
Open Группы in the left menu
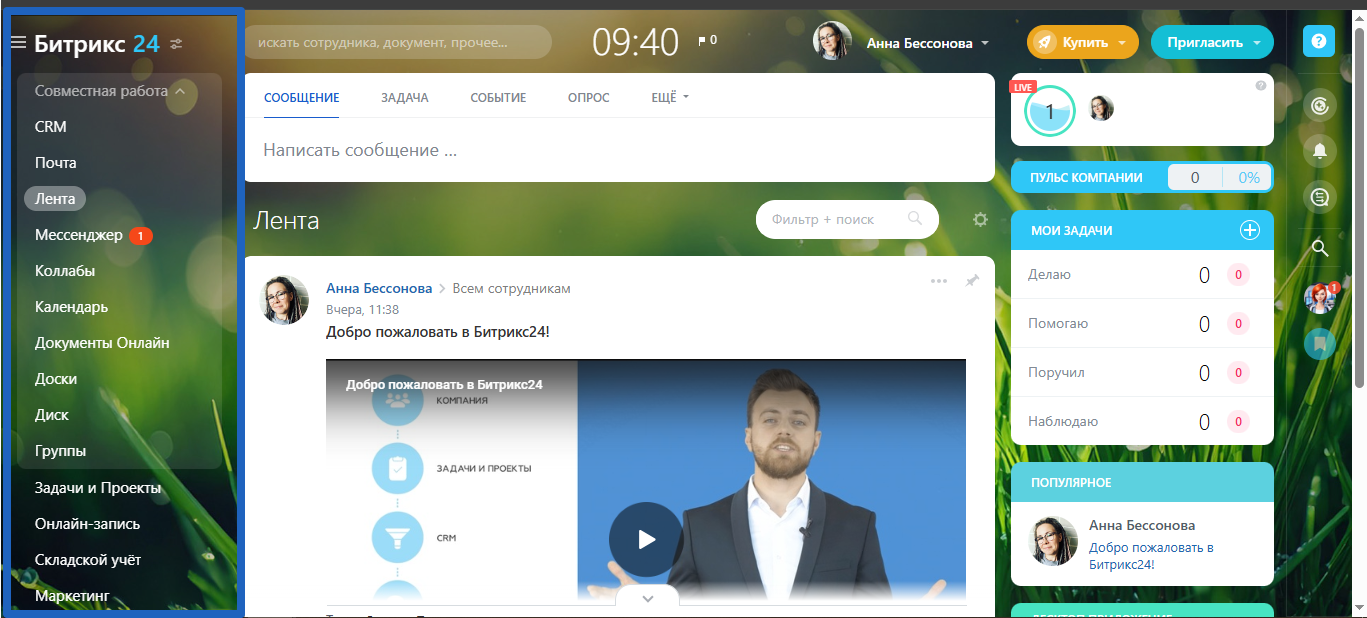pos(60,451)
